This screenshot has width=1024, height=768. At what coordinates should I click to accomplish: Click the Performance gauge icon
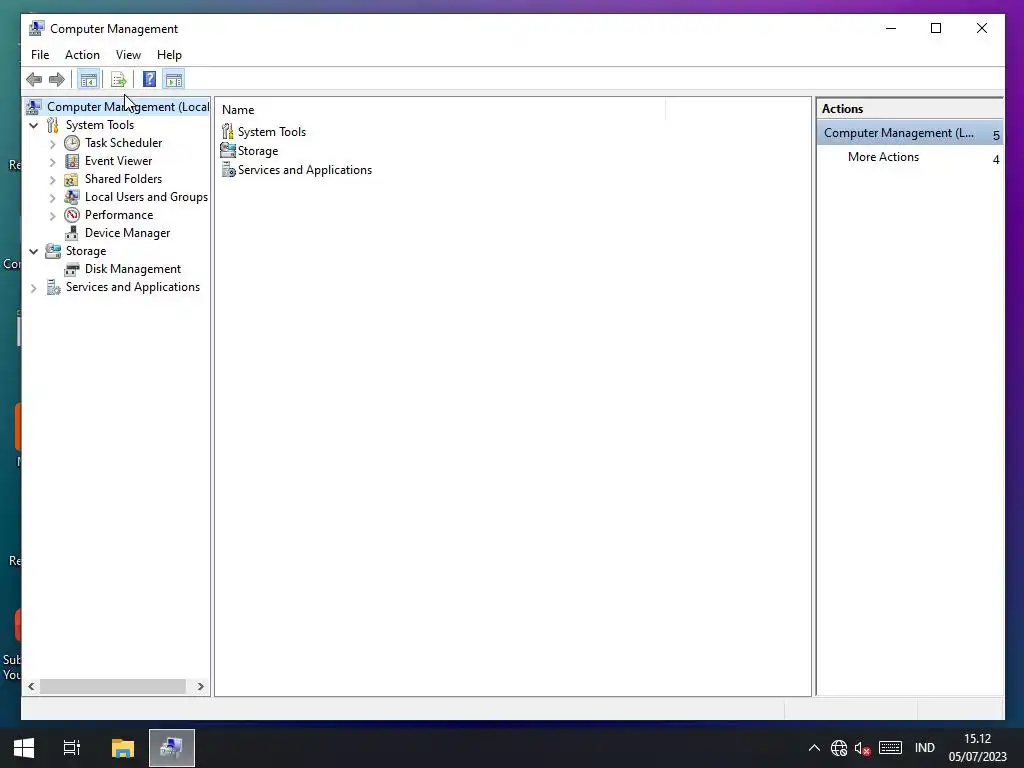(x=72, y=215)
